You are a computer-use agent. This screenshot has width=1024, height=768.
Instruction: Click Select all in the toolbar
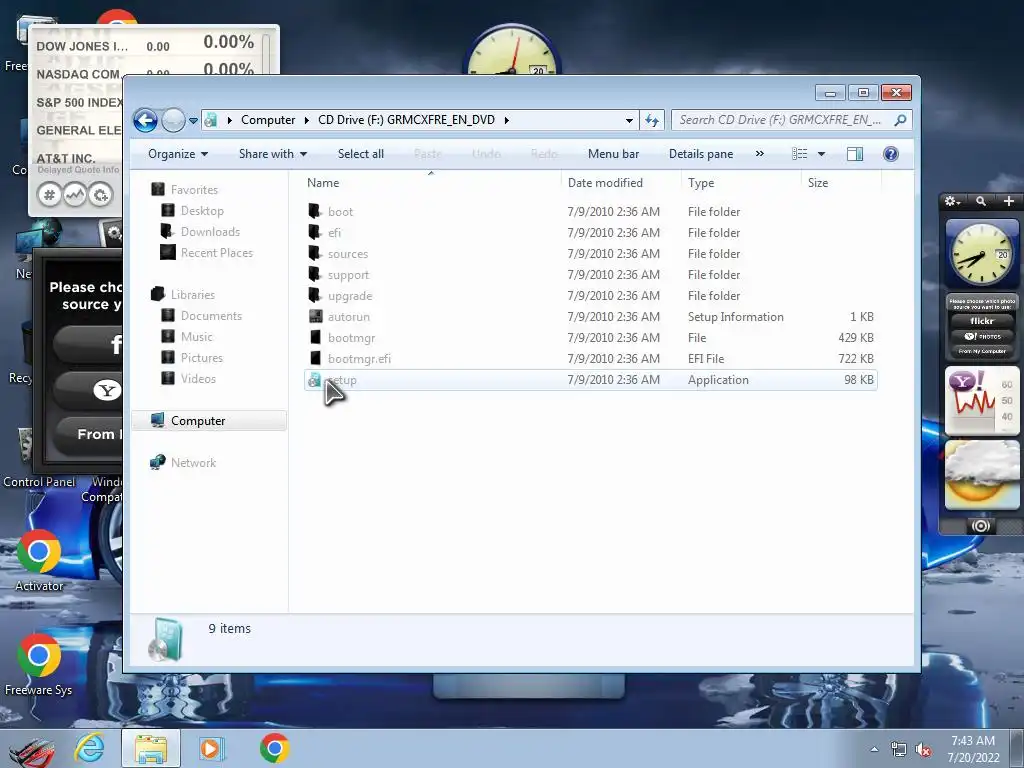360,154
